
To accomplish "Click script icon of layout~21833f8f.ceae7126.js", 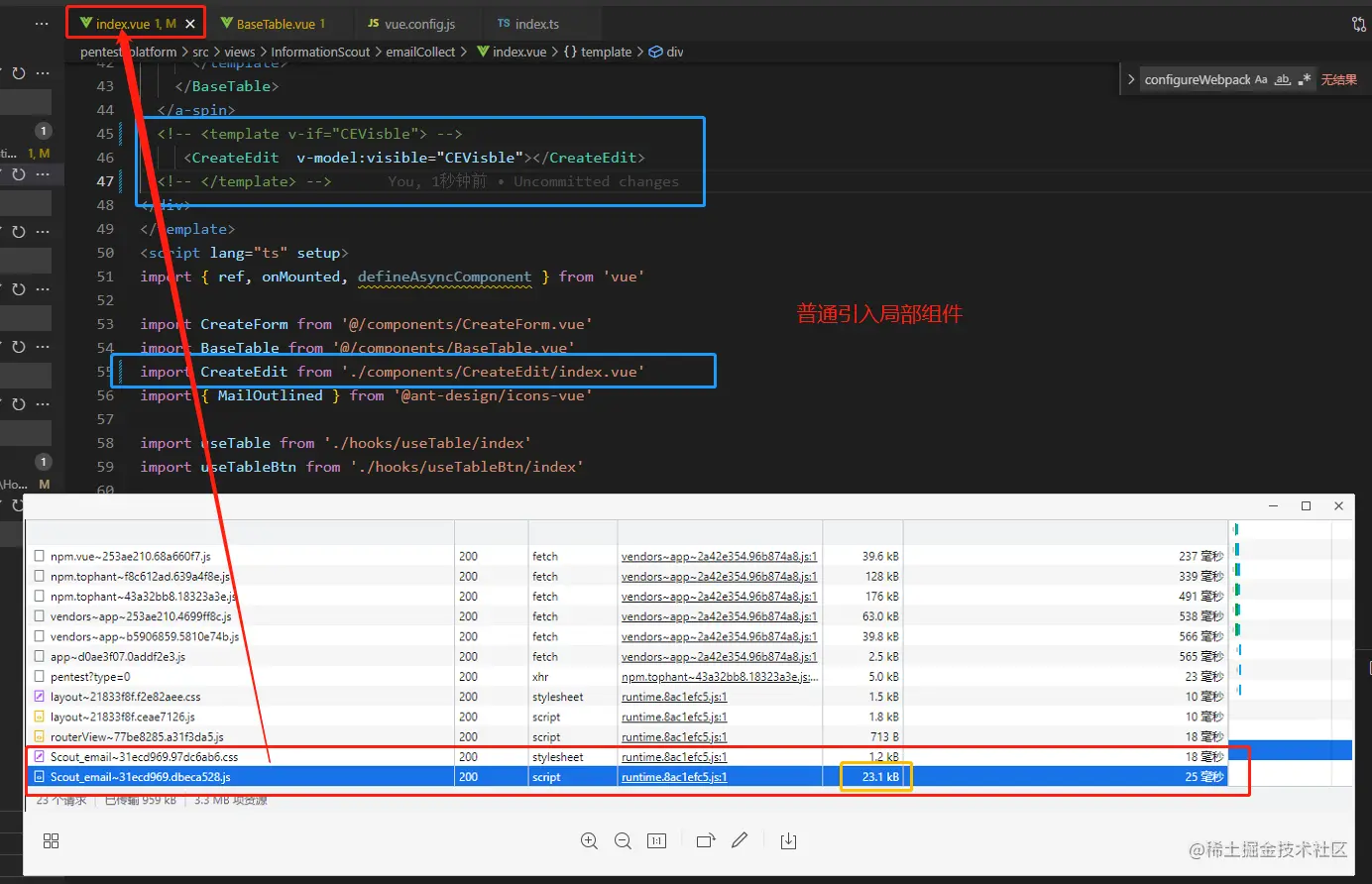I will click(x=40, y=717).
